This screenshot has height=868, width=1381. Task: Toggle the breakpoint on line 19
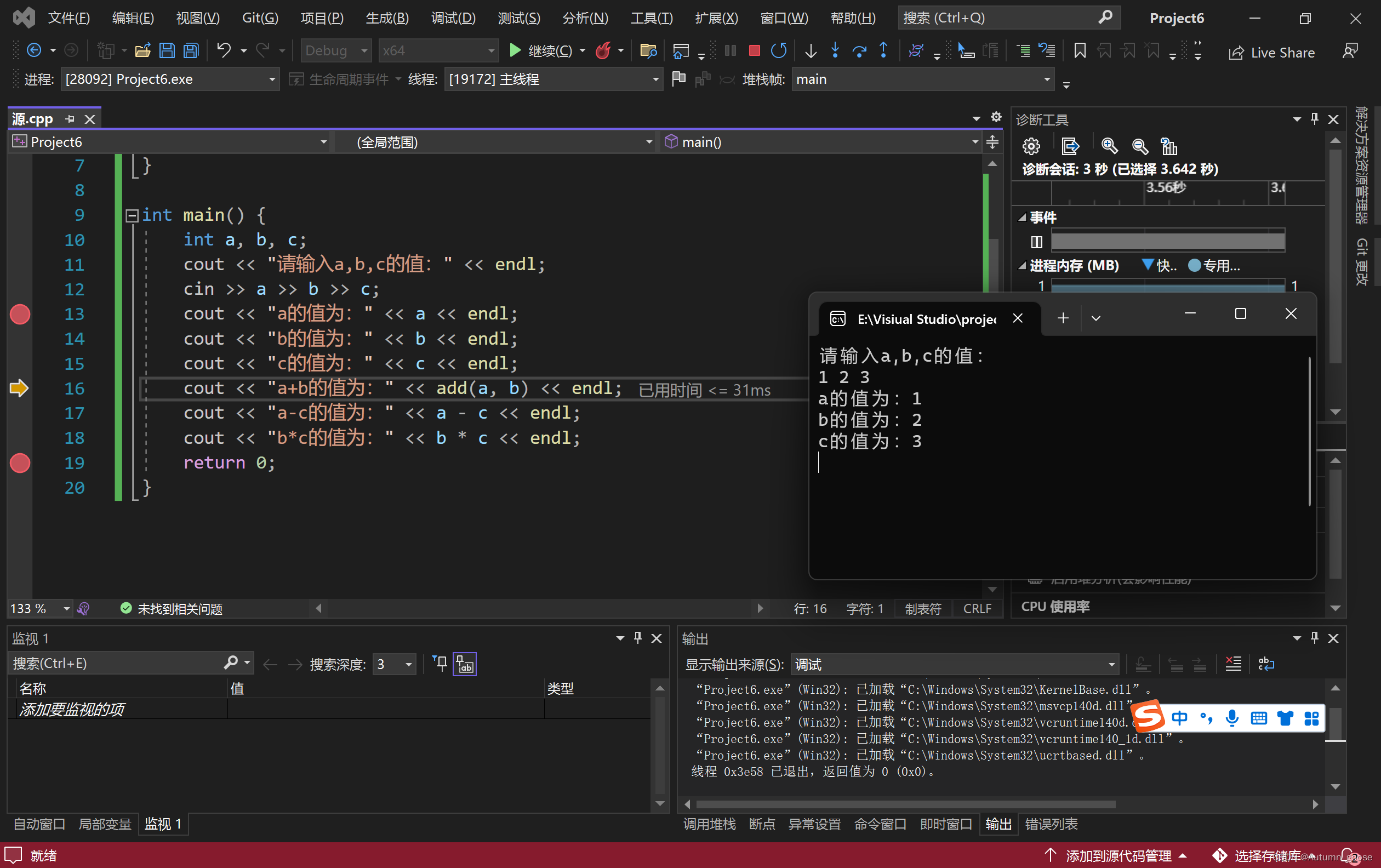pyautogui.click(x=20, y=462)
